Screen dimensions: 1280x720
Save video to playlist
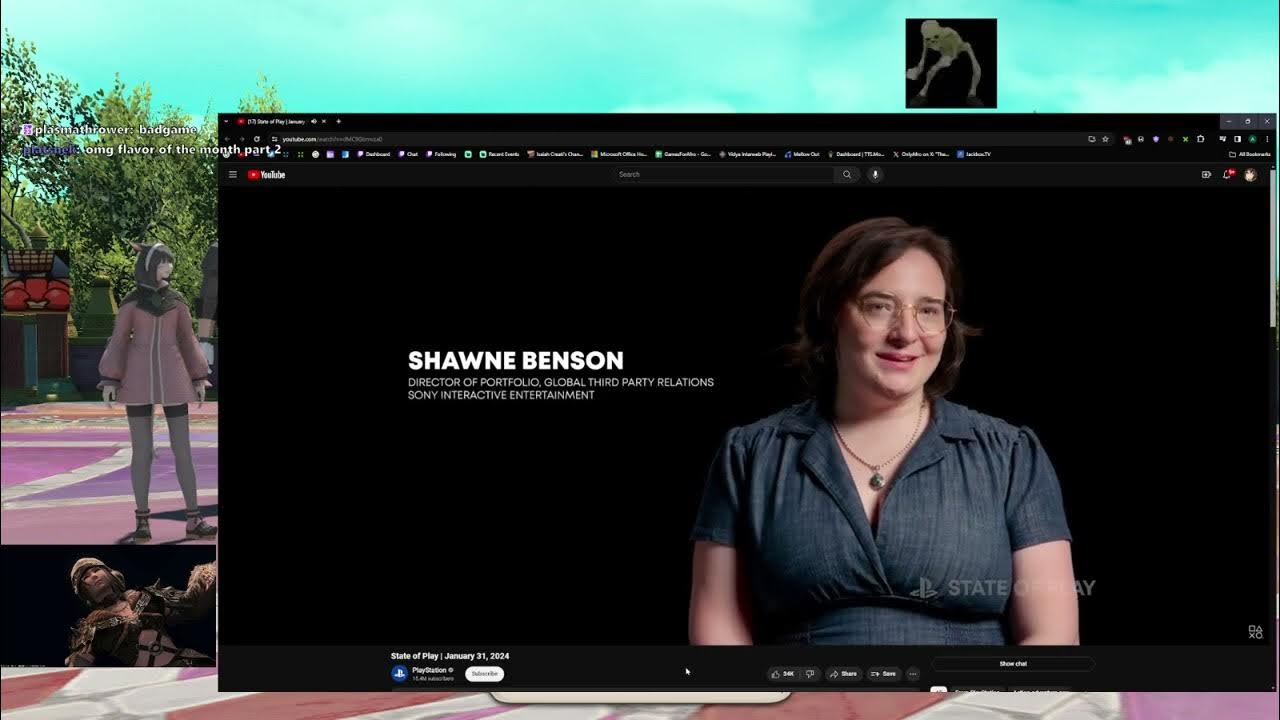pyautogui.click(x=884, y=674)
